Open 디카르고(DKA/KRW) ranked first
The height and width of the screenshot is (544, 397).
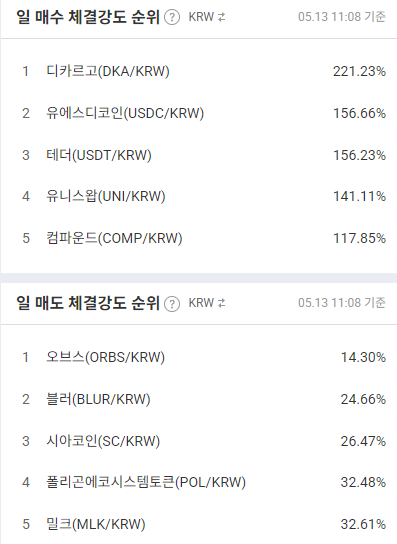(x=108, y=71)
